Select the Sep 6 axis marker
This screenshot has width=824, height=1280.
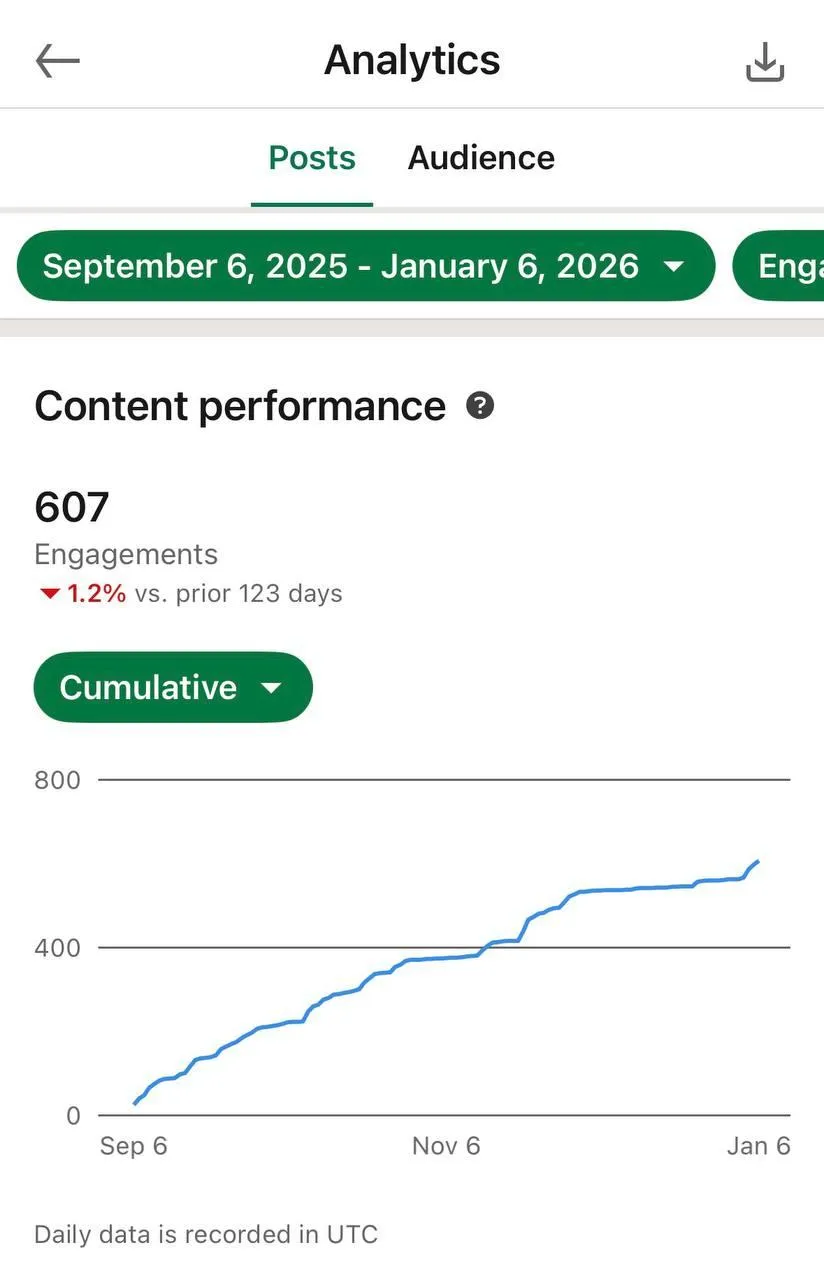click(x=133, y=1146)
